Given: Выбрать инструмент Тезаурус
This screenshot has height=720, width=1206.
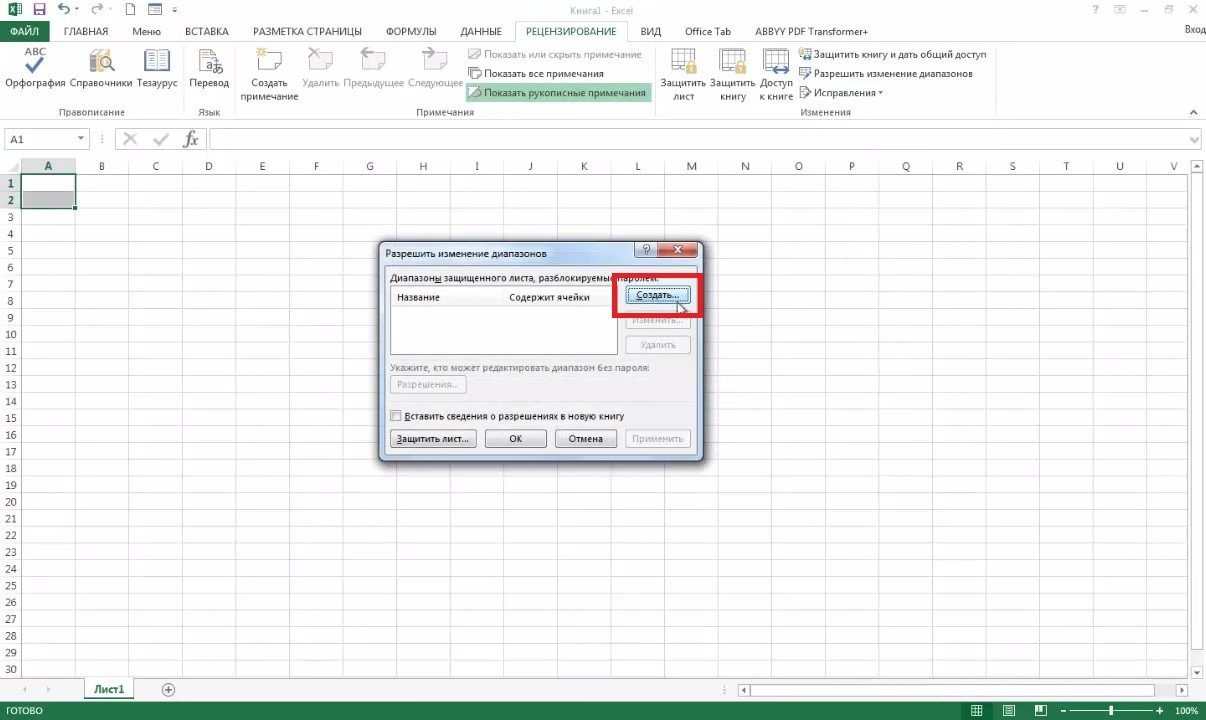Looking at the screenshot, I should (x=159, y=70).
